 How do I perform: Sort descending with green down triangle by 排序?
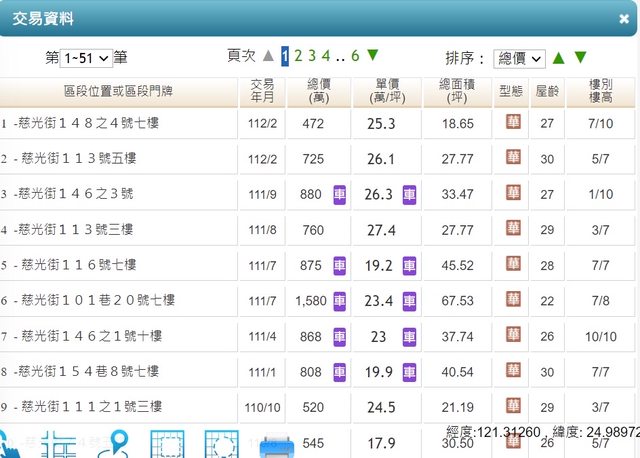click(580, 58)
